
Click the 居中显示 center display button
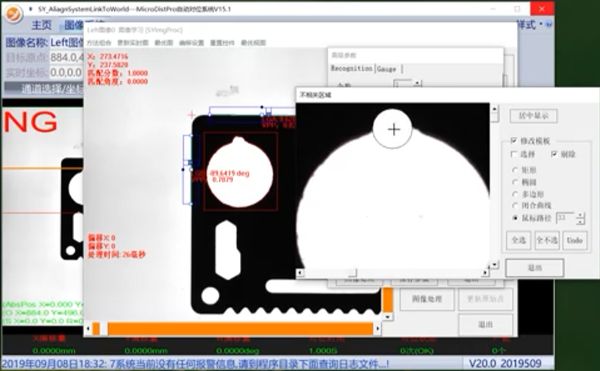533,116
